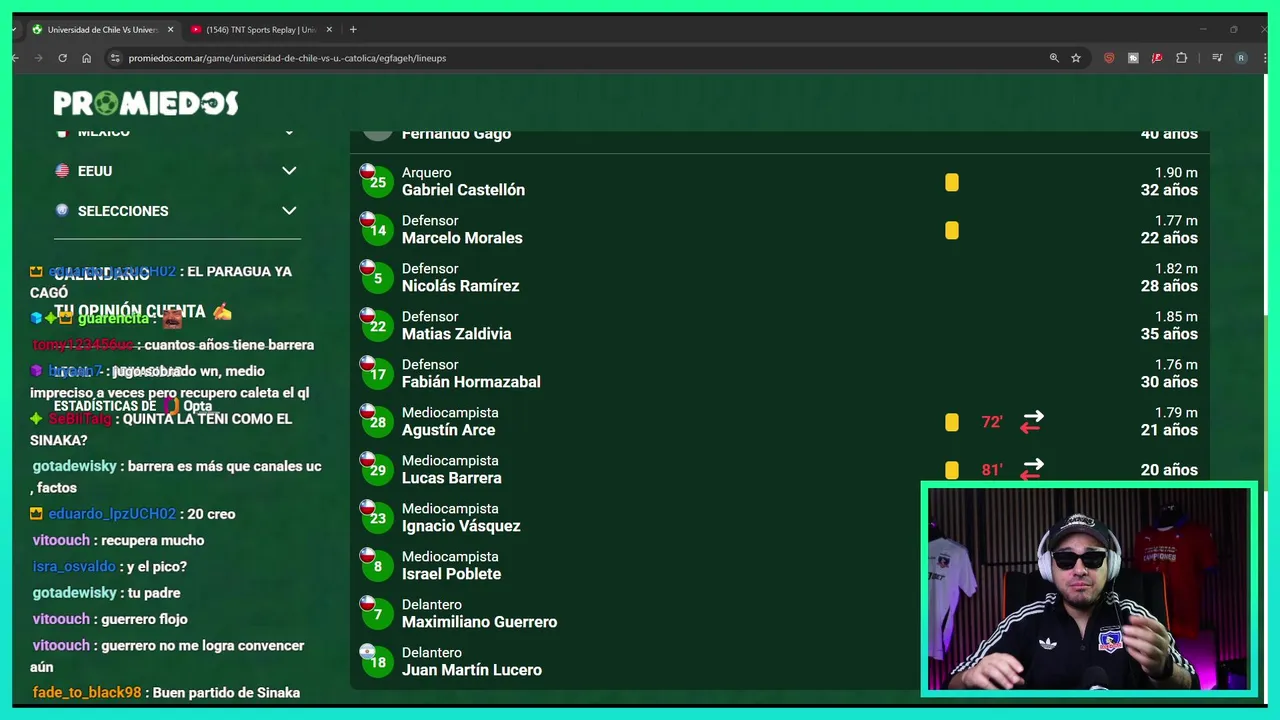Close the TNT Sports Replay tab
Screen dimensions: 1280x720
[x=329, y=30]
